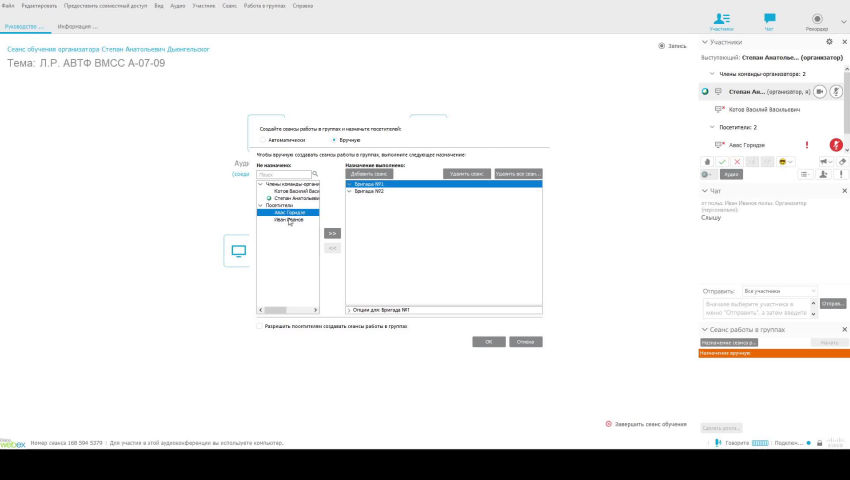
Task: Click the green checkmark feedback icon
Action: (x=722, y=161)
